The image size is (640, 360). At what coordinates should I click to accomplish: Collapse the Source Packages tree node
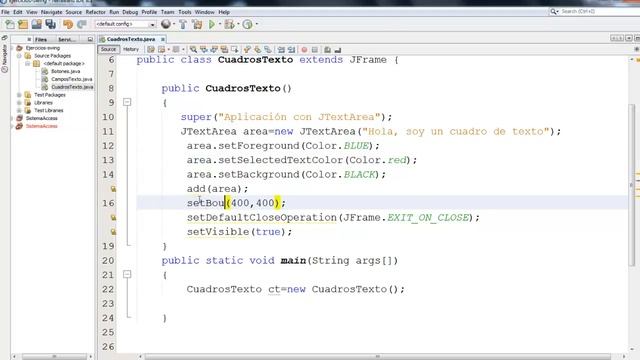(x=19, y=56)
